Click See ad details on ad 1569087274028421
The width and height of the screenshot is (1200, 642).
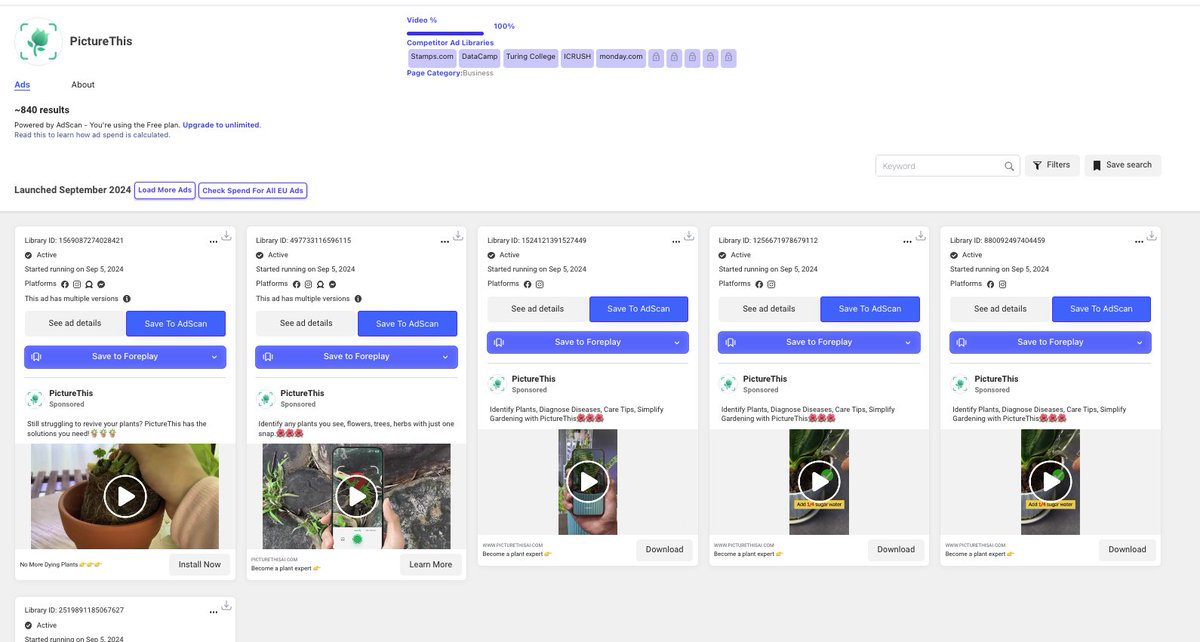point(75,323)
